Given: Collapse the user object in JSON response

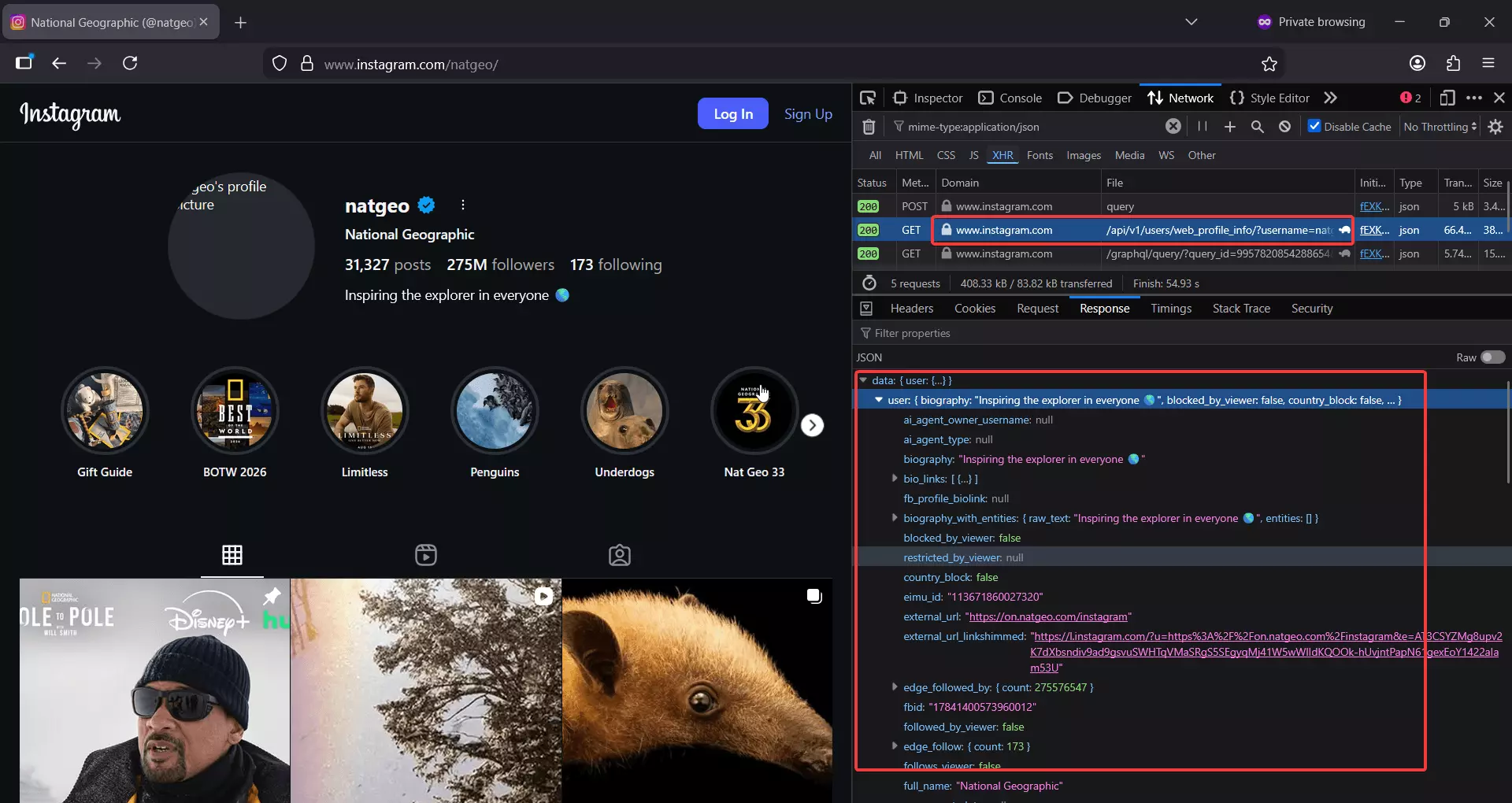Looking at the screenshot, I should click(x=879, y=400).
